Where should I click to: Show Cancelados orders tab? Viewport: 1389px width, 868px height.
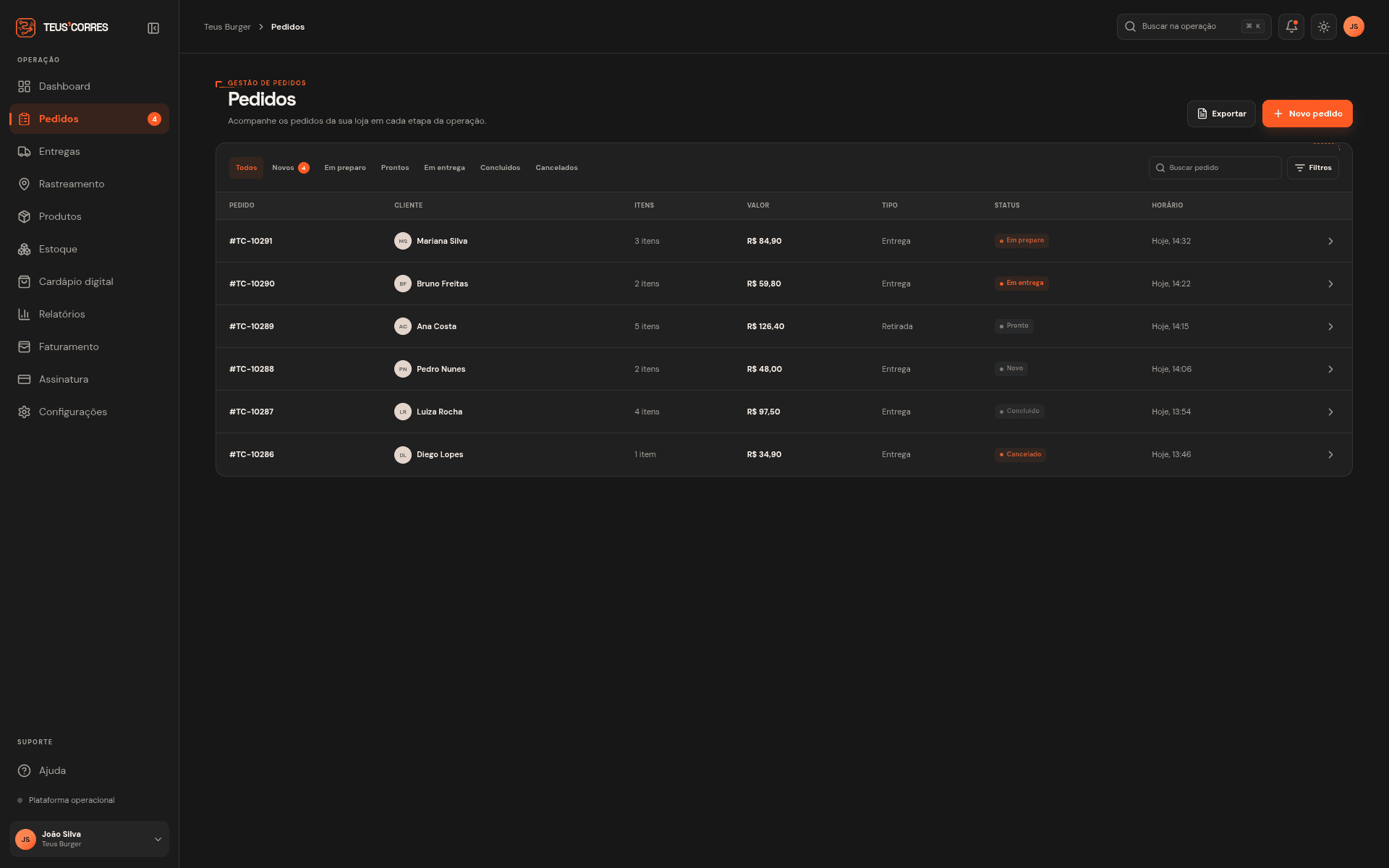pos(556,168)
